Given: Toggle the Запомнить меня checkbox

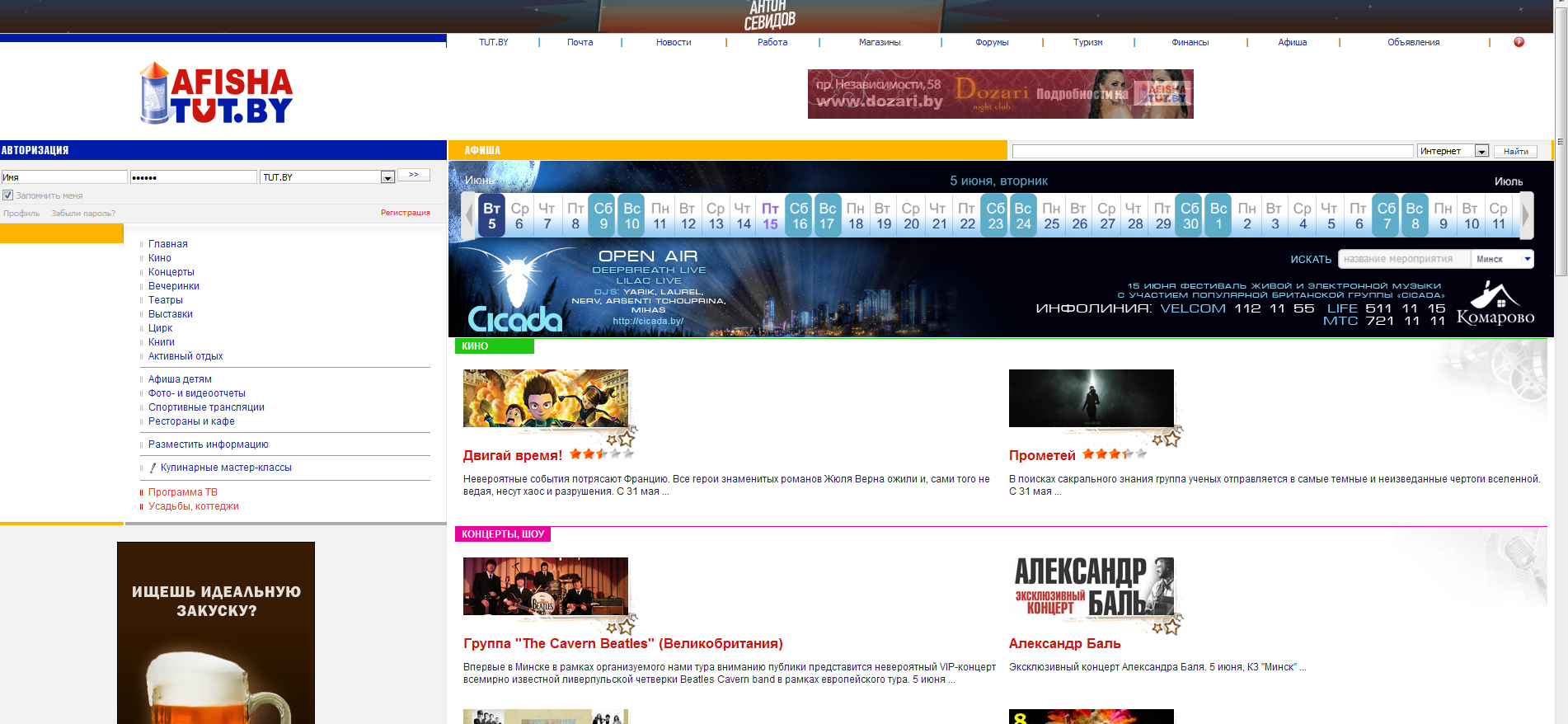Looking at the screenshot, I should (8, 195).
